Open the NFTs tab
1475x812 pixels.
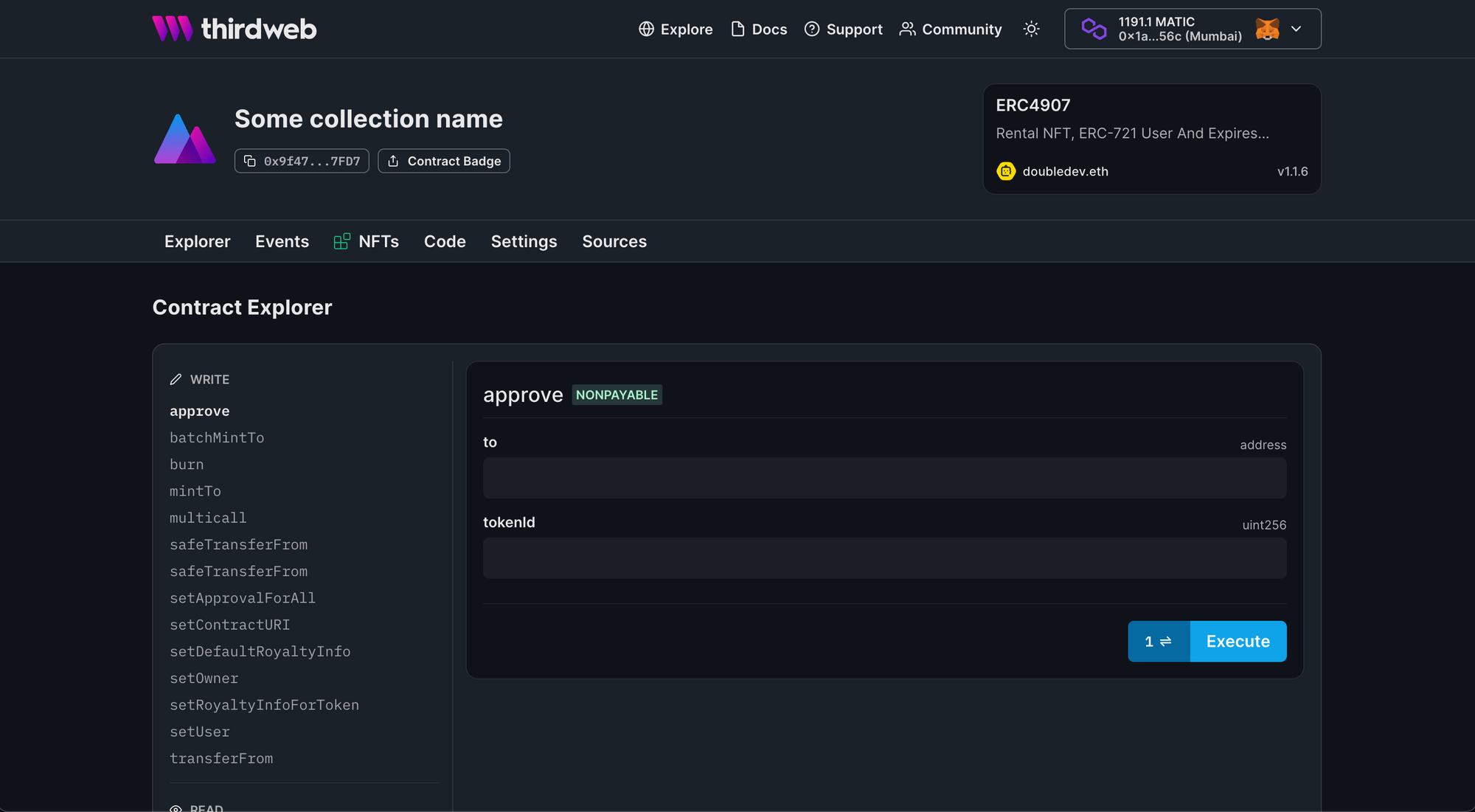[378, 241]
